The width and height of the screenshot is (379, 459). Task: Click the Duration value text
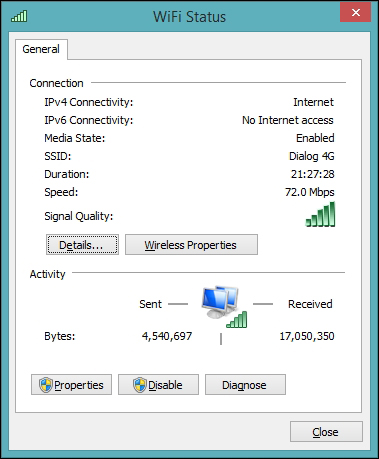[313, 174]
